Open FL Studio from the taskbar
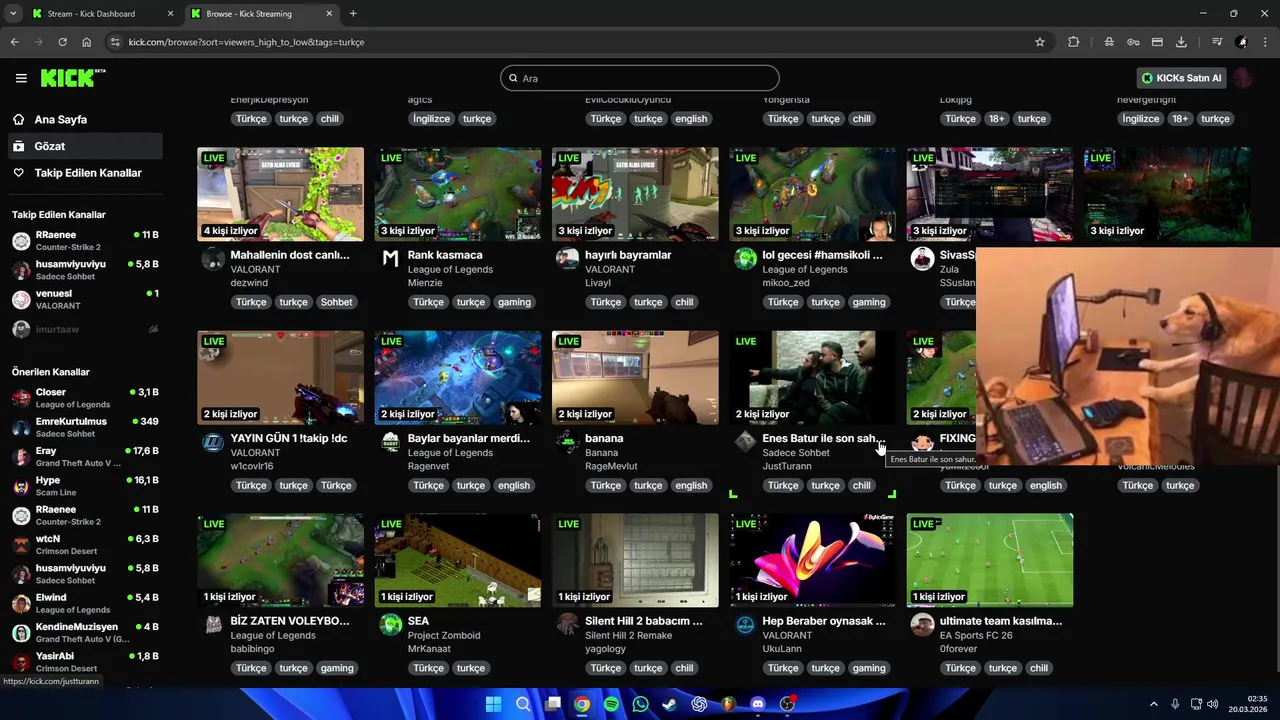This screenshot has height=720, width=1280. pyautogui.click(x=728, y=704)
